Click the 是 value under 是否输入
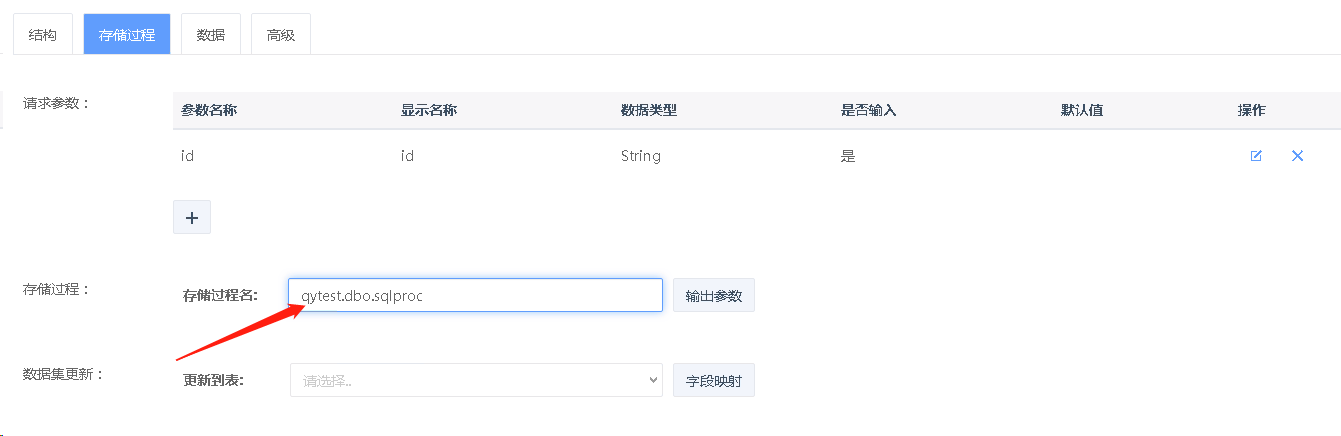The image size is (1341, 436). pos(848,156)
